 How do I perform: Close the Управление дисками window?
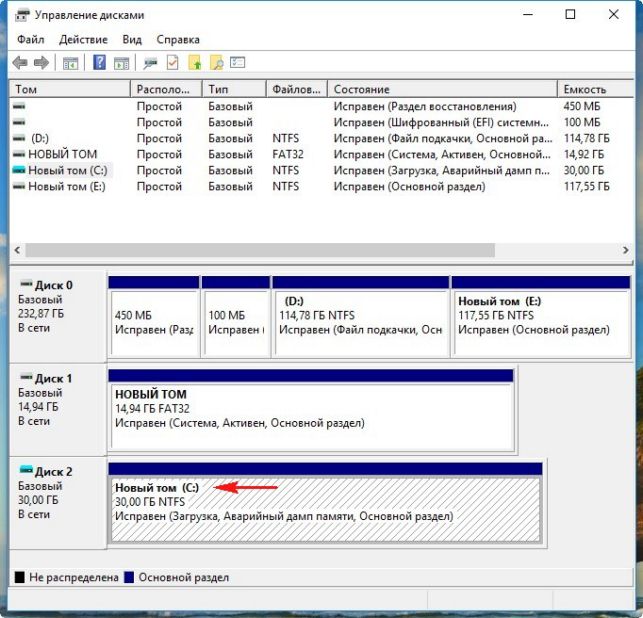tap(613, 15)
